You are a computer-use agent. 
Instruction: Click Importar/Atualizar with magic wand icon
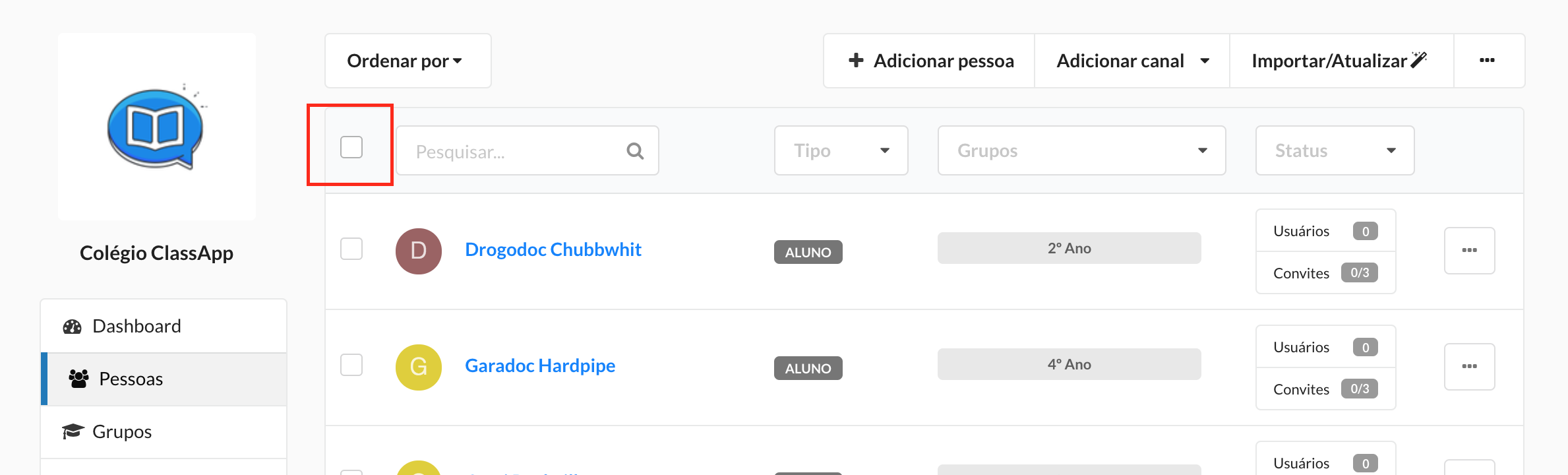pos(1341,61)
